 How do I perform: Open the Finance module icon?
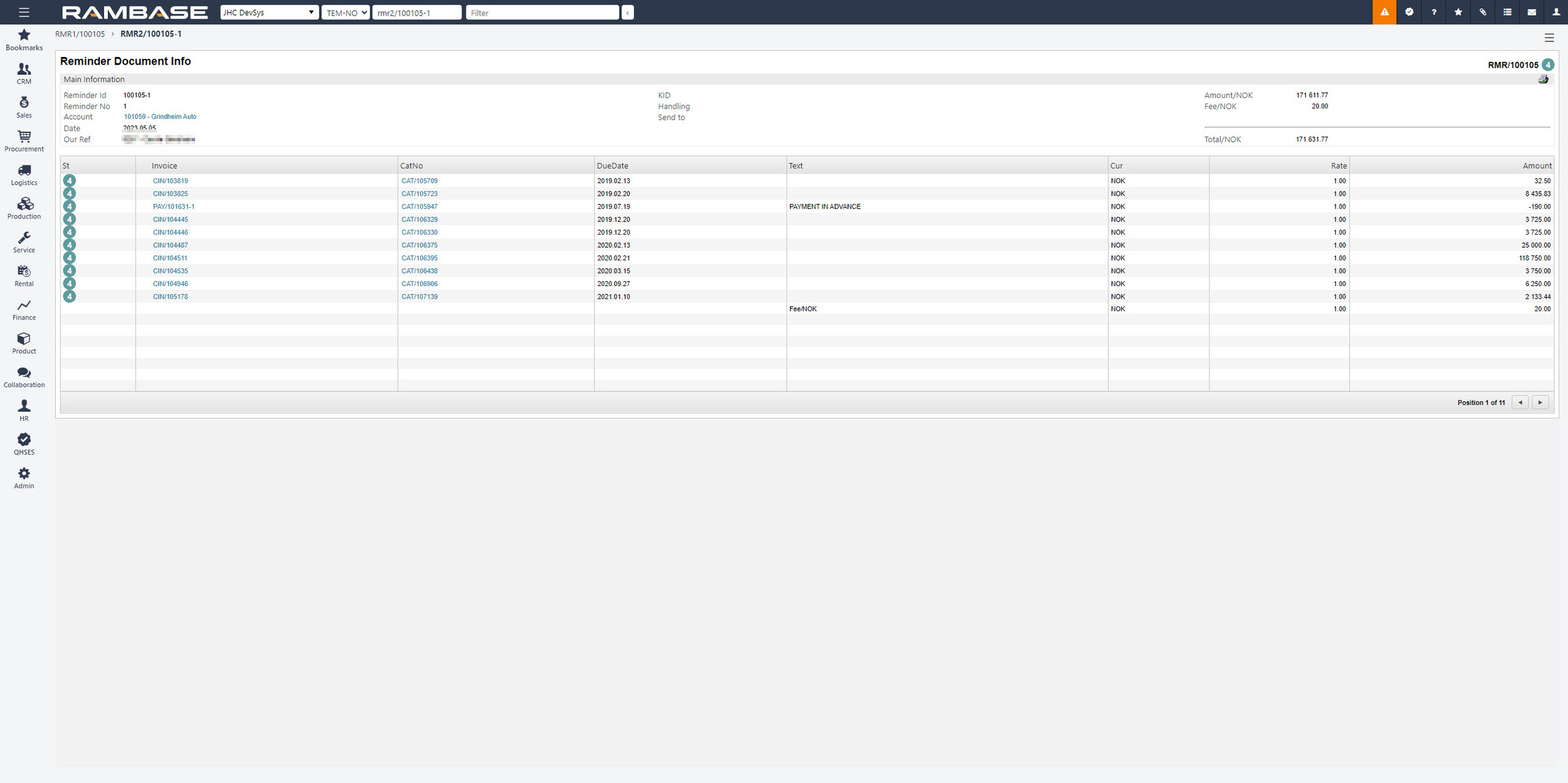pyautogui.click(x=24, y=309)
